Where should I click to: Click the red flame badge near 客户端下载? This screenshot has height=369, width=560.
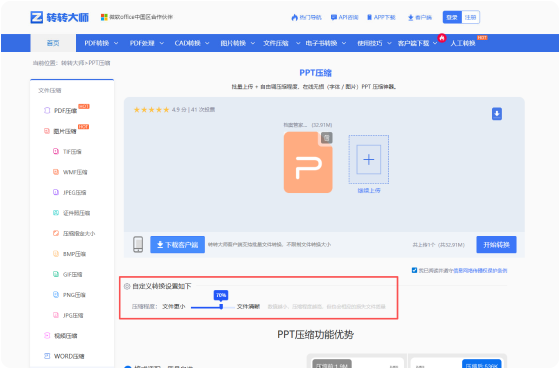coord(442,38)
